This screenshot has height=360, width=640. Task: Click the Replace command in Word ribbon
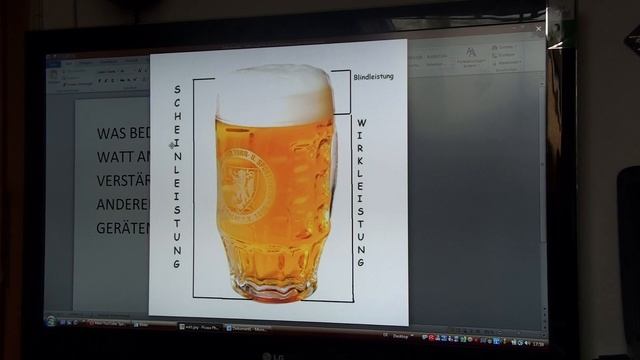tap(505, 55)
